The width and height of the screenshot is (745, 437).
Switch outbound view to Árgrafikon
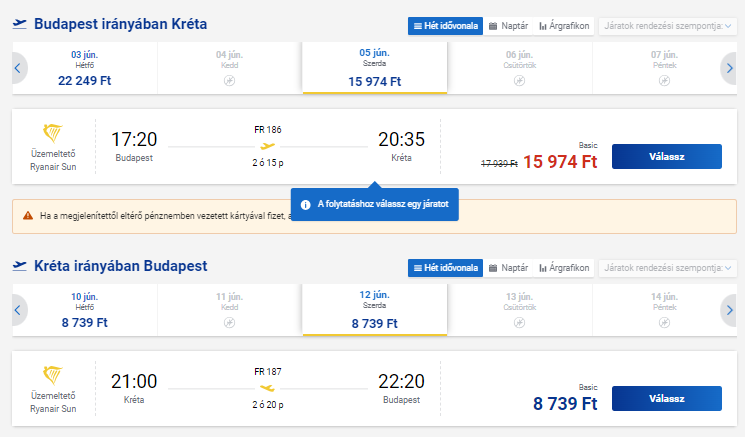tap(564, 26)
